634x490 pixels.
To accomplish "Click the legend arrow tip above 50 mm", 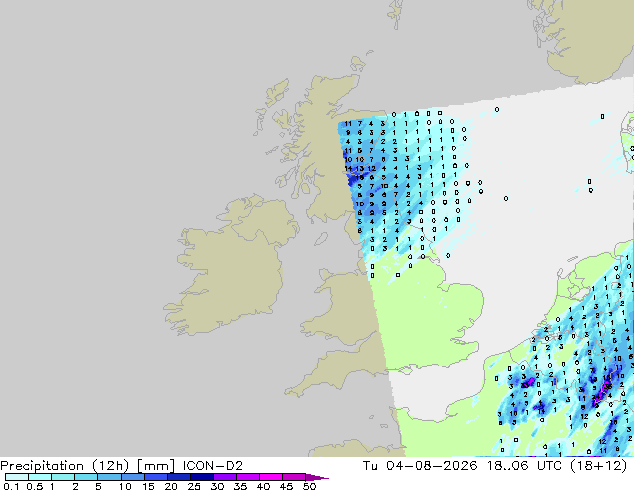I will [317, 477].
